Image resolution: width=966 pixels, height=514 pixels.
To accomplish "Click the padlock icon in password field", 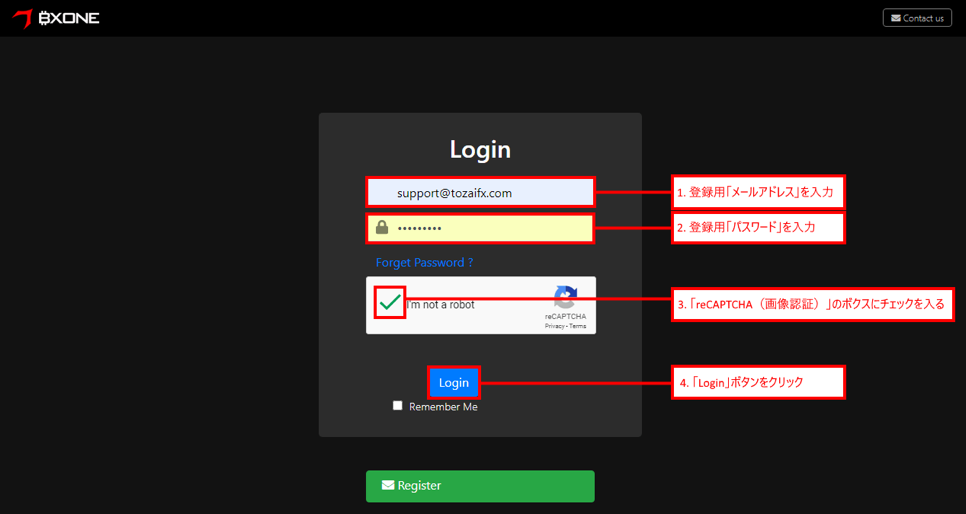I will pyautogui.click(x=382, y=228).
